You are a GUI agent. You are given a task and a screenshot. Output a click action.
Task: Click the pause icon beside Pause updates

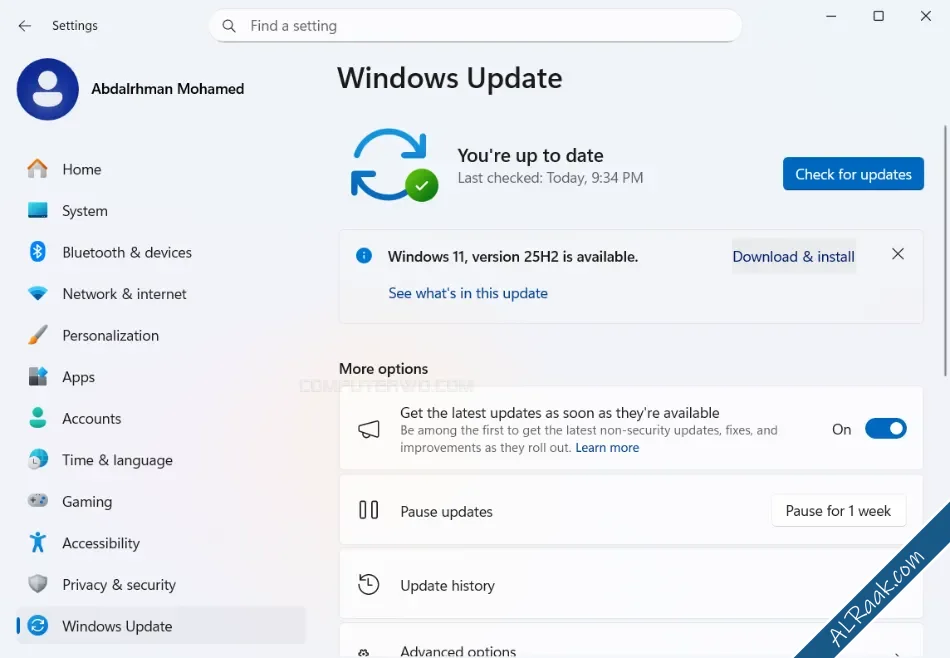click(368, 510)
